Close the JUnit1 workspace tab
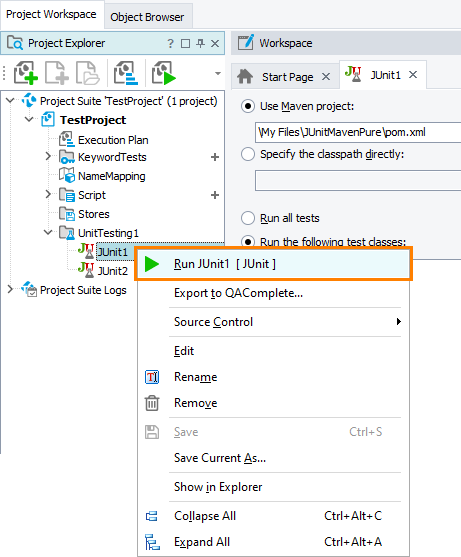Viewport: 461px width, 557px height. coord(413,75)
